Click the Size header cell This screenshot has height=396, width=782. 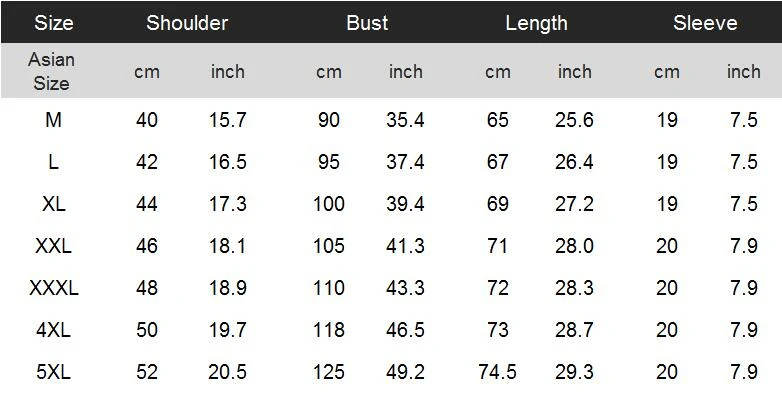click(53, 23)
